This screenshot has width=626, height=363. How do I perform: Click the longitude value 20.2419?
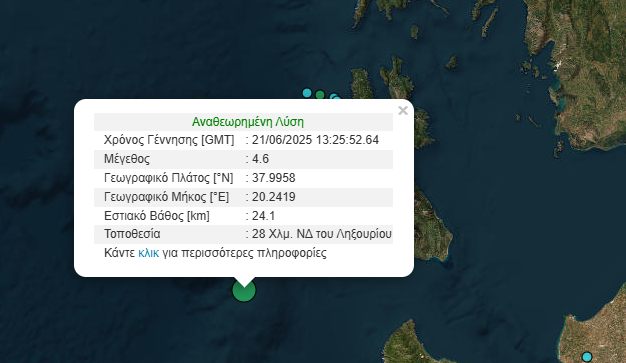point(273,197)
